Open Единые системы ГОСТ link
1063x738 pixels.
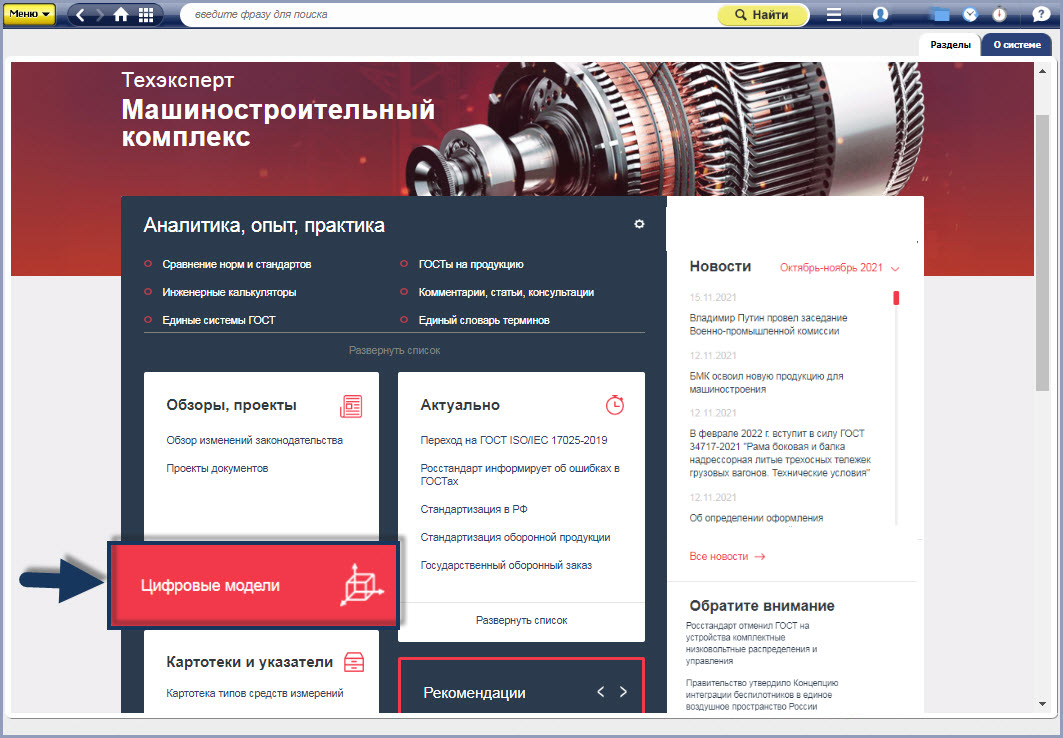[219, 320]
